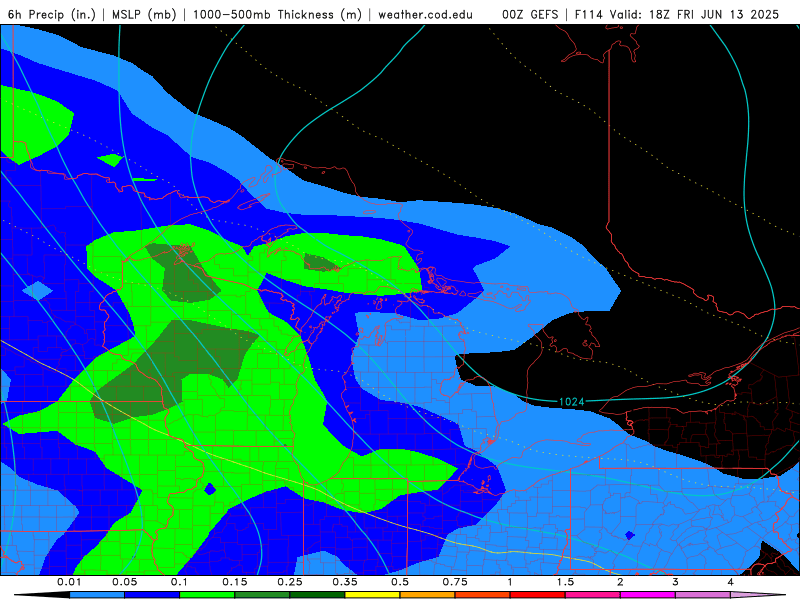The image size is (800, 600).
Task: Click the 'MSLP (mb)' header label
Action: [x=144, y=14]
